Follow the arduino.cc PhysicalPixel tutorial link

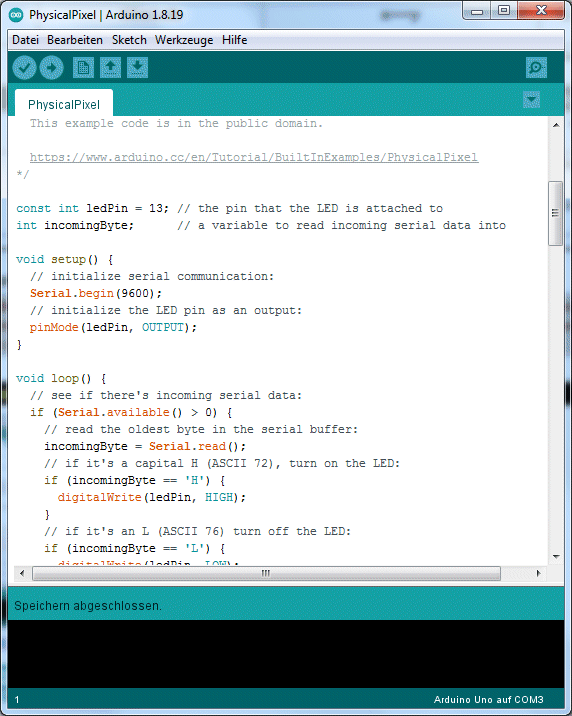[254, 157]
